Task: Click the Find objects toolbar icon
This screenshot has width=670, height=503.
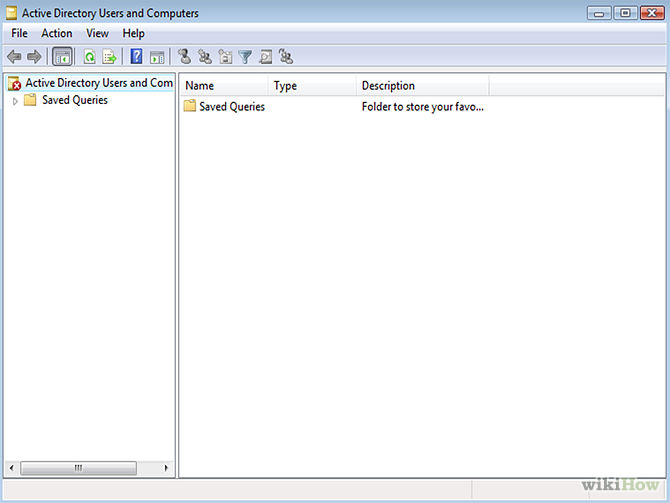Action: coord(266,56)
